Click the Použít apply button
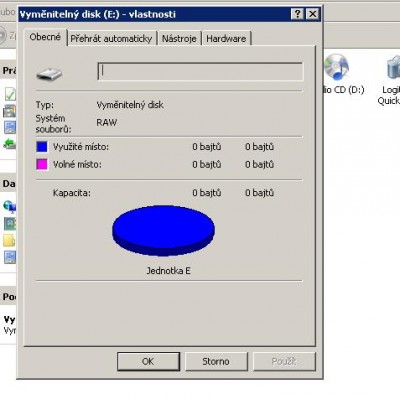The image size is (400, 399). point(284,361)
